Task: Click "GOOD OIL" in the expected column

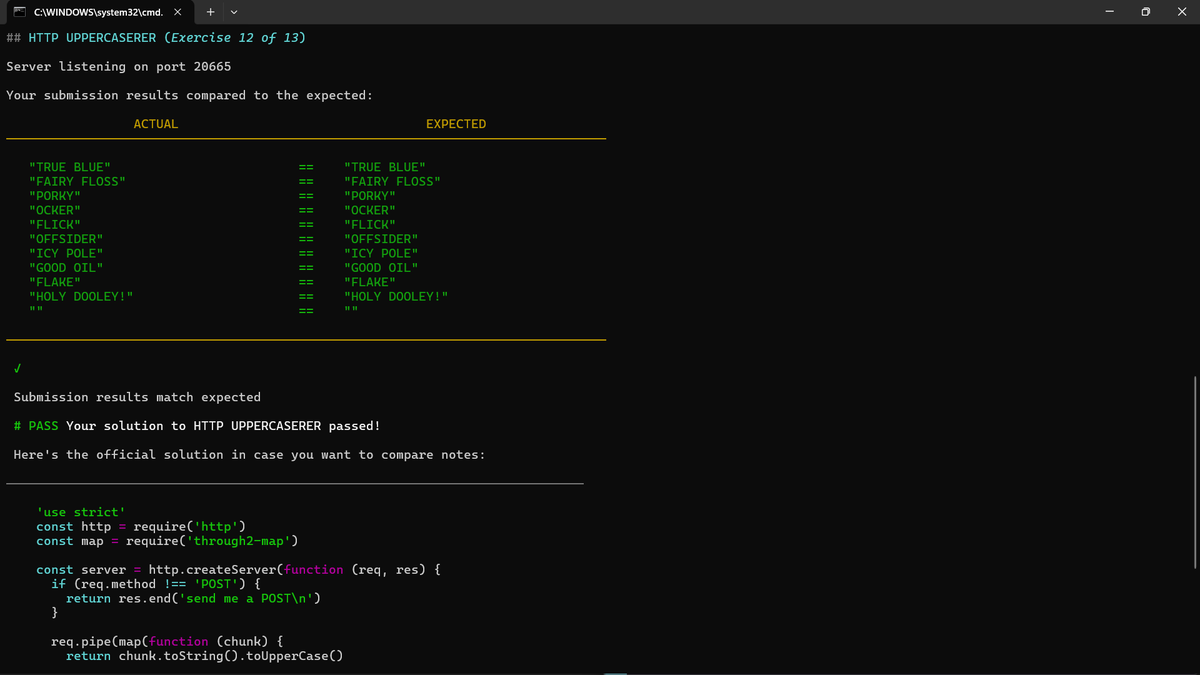Action: click(380, 268)
